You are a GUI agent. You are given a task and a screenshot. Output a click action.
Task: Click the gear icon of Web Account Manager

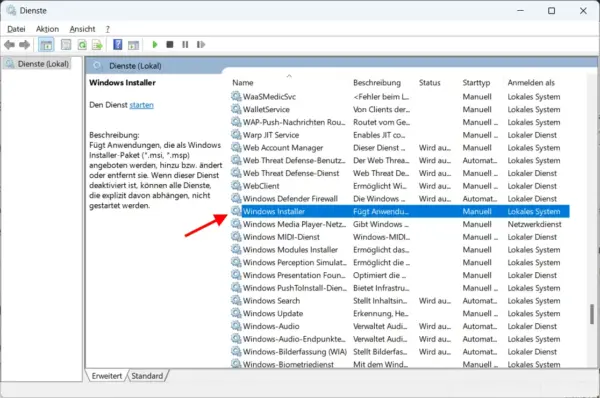coord(236,148)
